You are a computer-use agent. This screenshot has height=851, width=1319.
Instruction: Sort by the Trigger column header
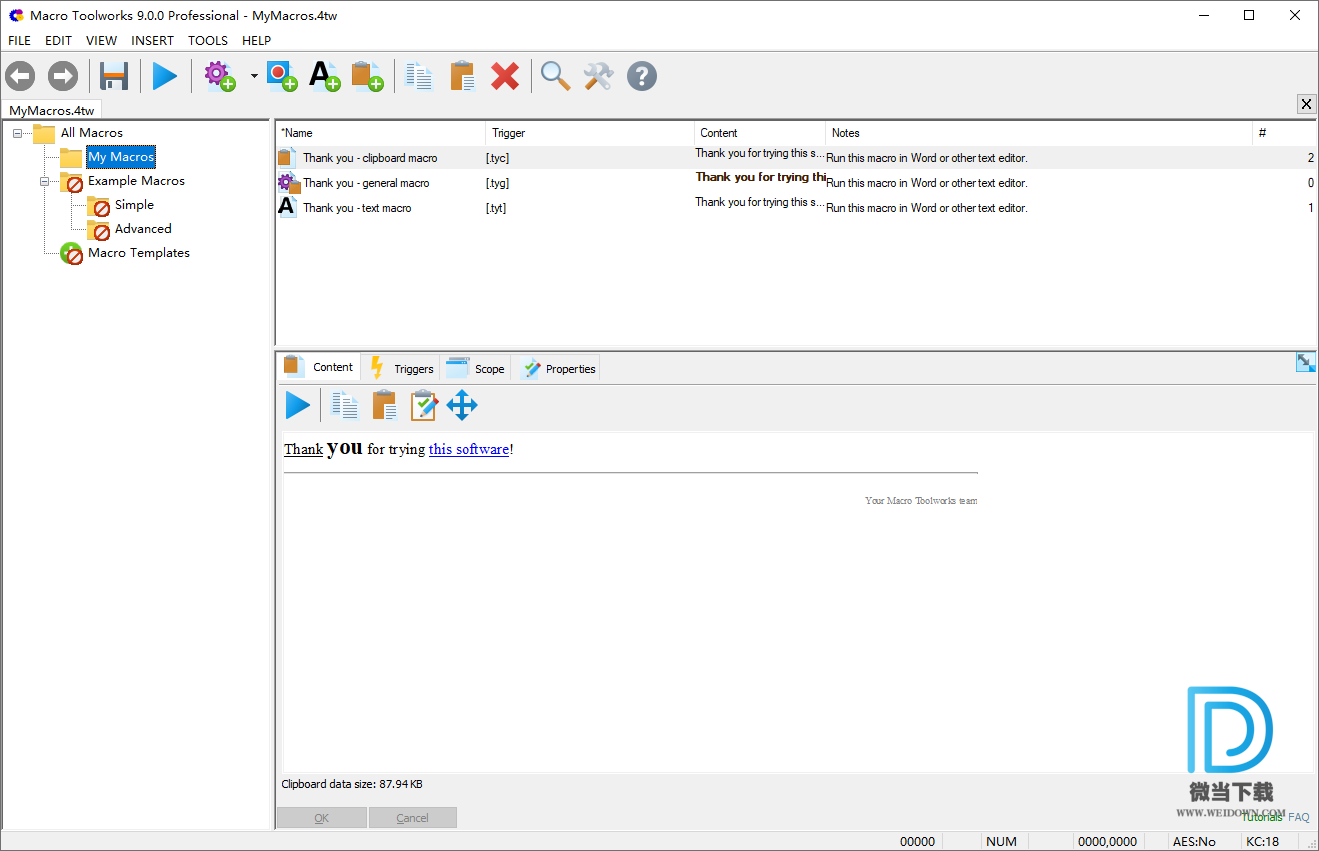click(x=590, y=133)
